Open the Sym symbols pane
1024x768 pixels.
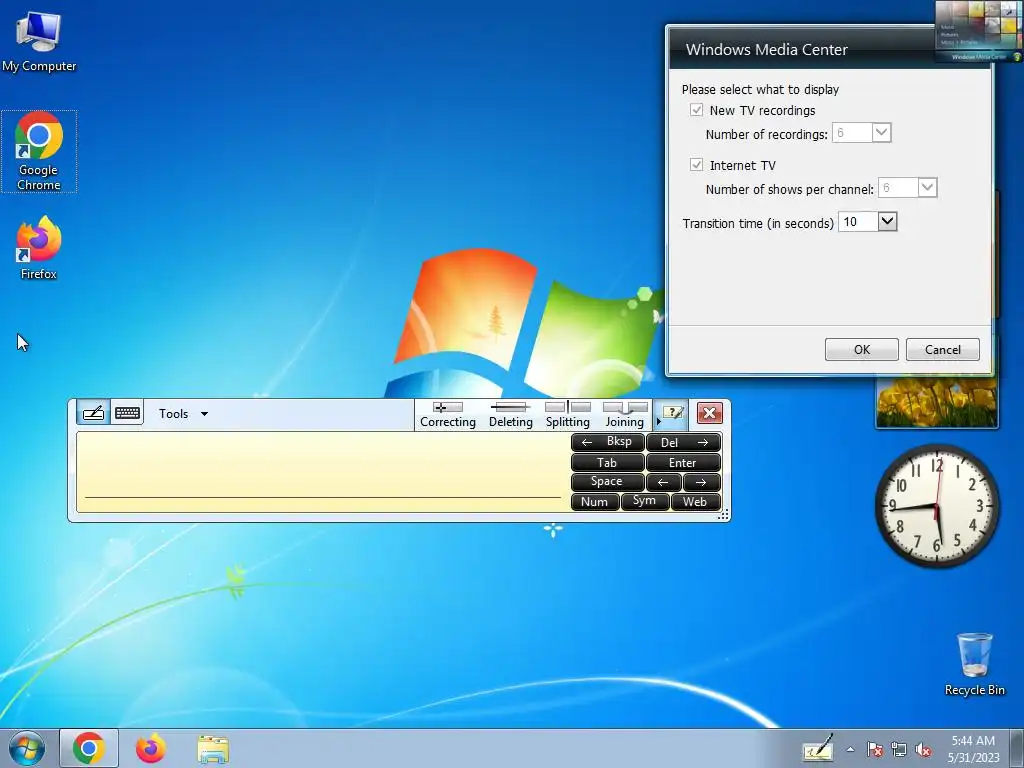[x=645, y=502]
